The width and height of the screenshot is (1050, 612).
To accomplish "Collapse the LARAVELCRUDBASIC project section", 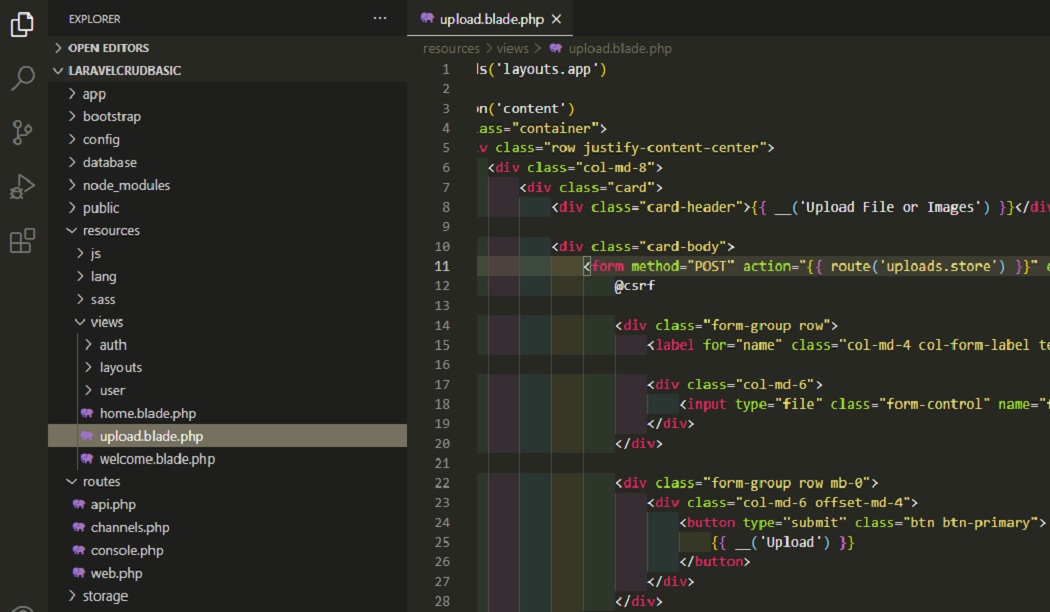I will coord(228,70).
